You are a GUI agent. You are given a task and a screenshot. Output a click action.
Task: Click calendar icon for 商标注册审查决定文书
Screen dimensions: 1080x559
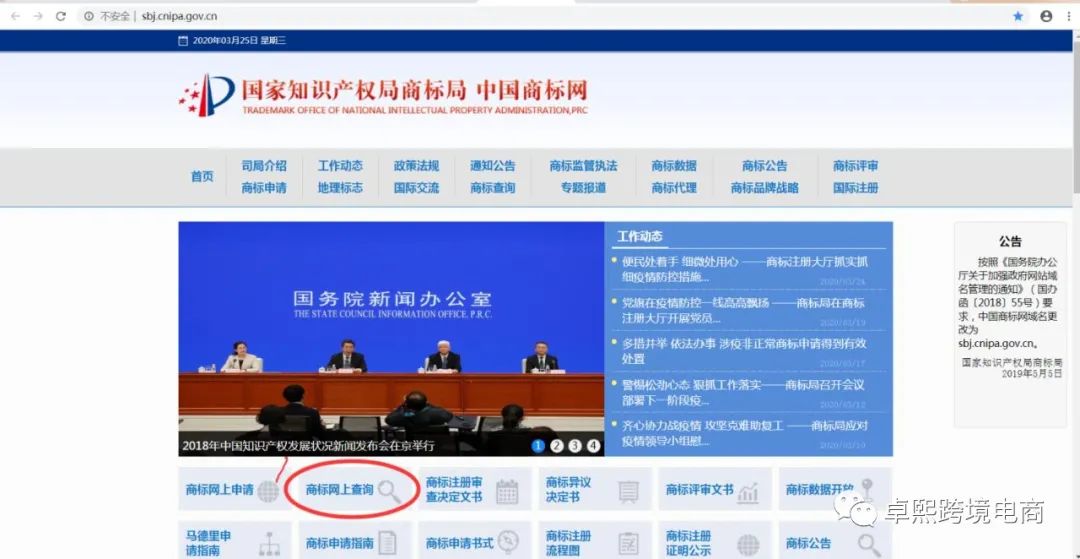tap(507, 491)
